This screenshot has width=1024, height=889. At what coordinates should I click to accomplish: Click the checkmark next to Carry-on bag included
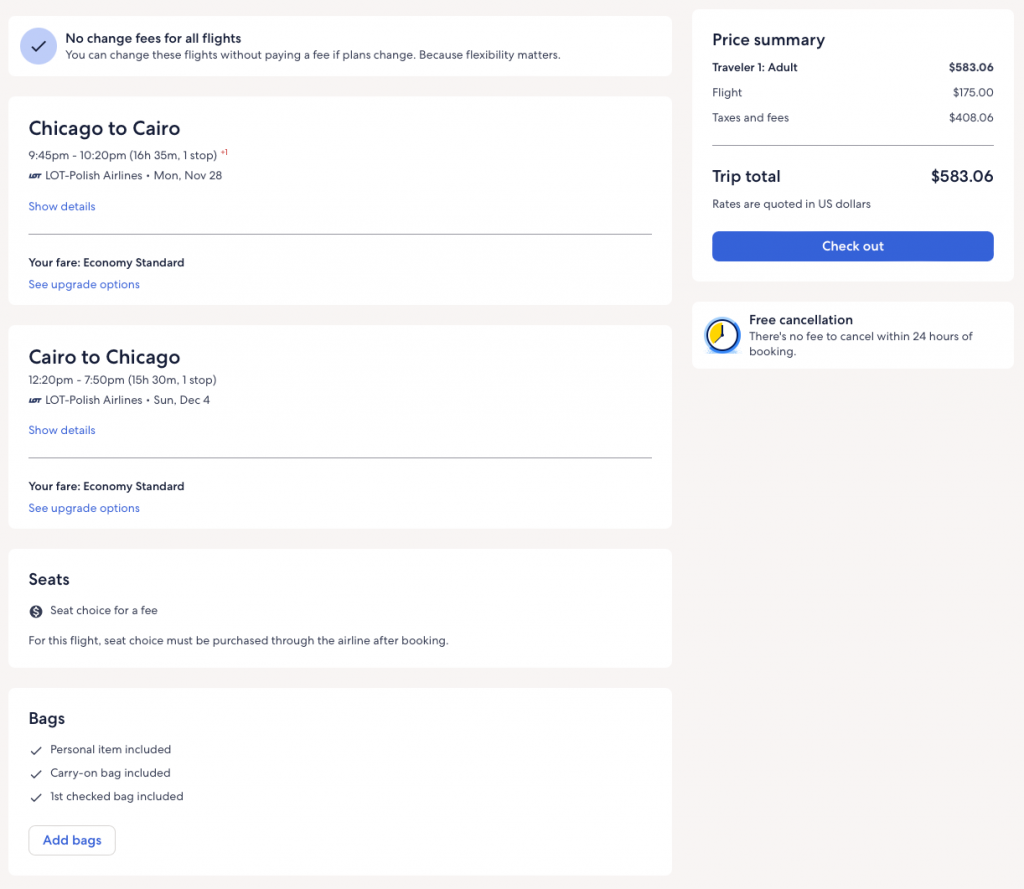tap(36, 773)
